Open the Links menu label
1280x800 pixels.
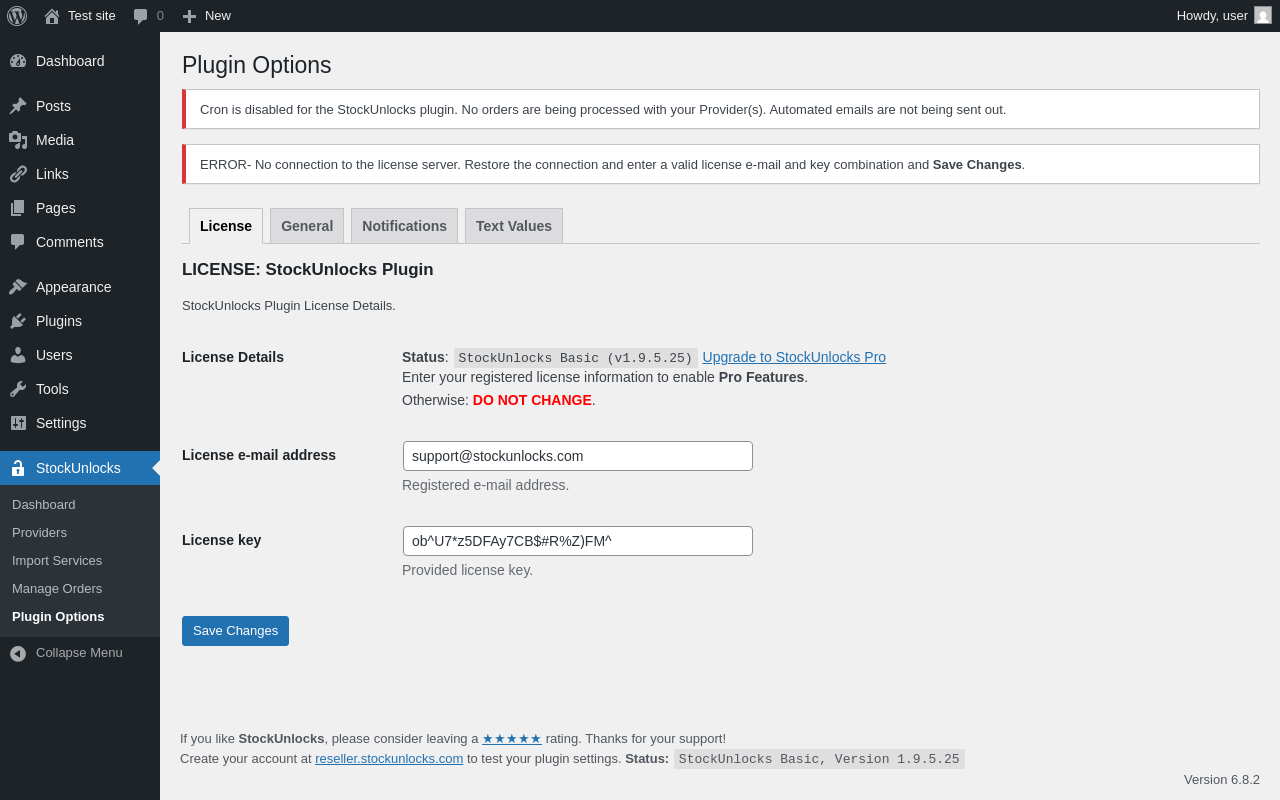click(52, 174)
